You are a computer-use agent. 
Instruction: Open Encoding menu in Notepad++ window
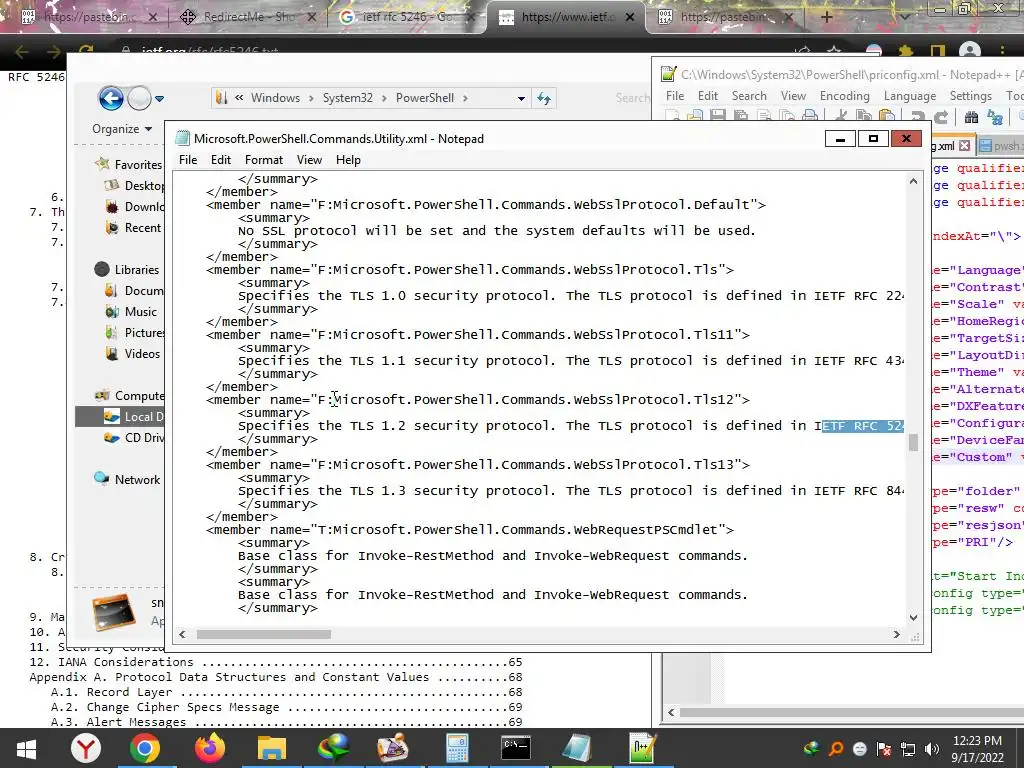(844, 96)
